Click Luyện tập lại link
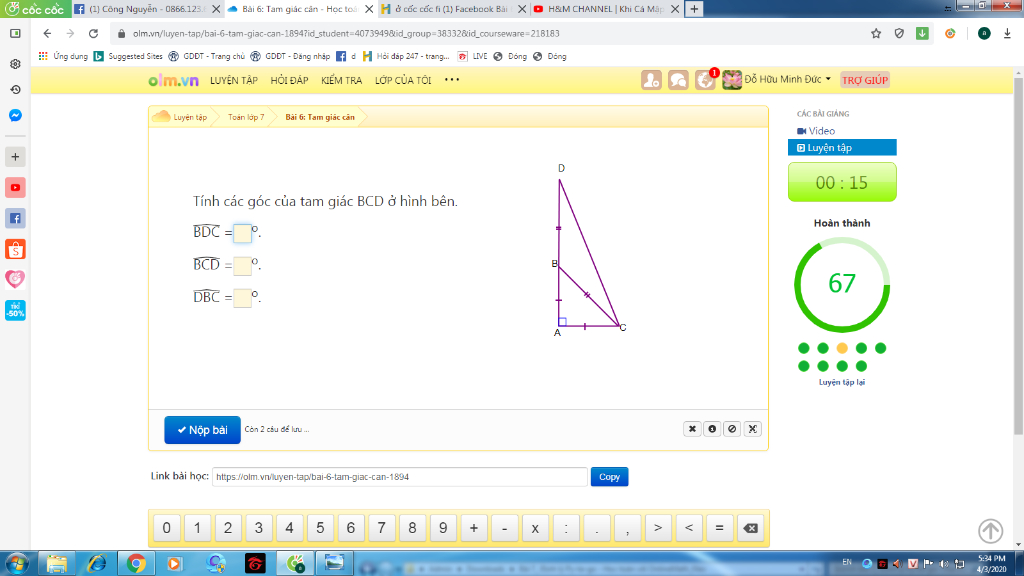 point(842,382)
